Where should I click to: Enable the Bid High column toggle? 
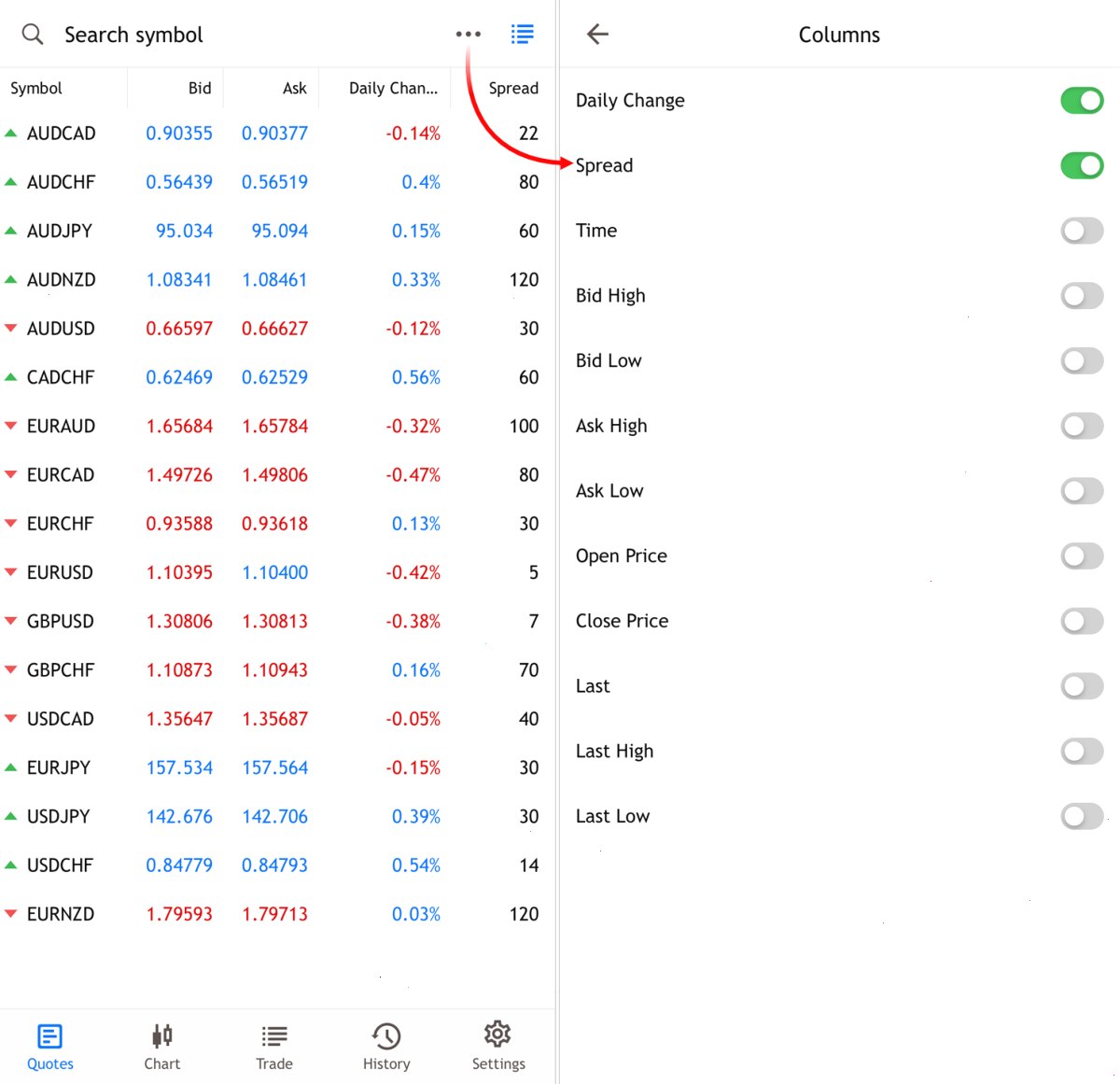[1082, 296]
